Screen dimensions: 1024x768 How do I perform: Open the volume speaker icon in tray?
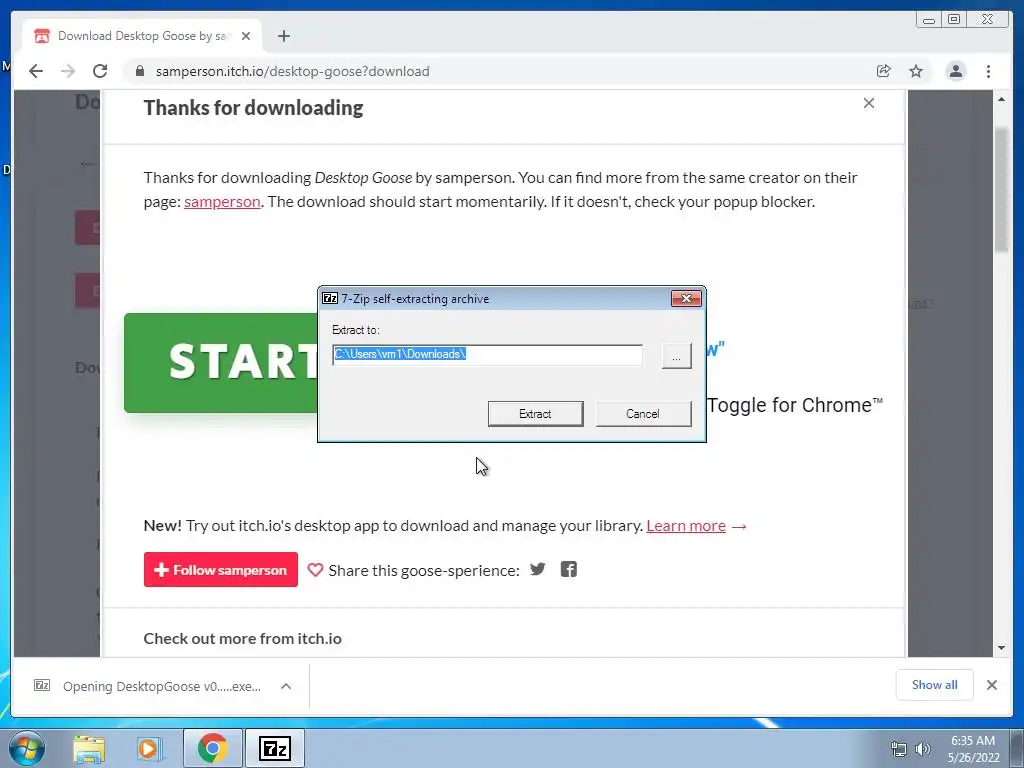pyautogui.click(x=923, y=750)
